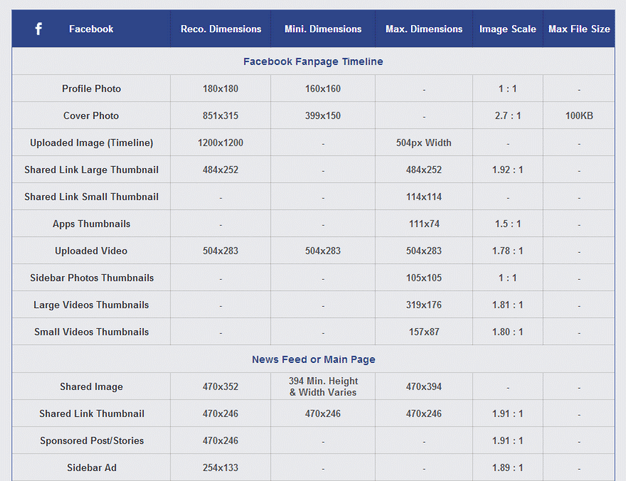The image size is (626, 481).
Task: Click Max. Dimensions 484x252 in Large Thumbnail row
Action: 424,170
